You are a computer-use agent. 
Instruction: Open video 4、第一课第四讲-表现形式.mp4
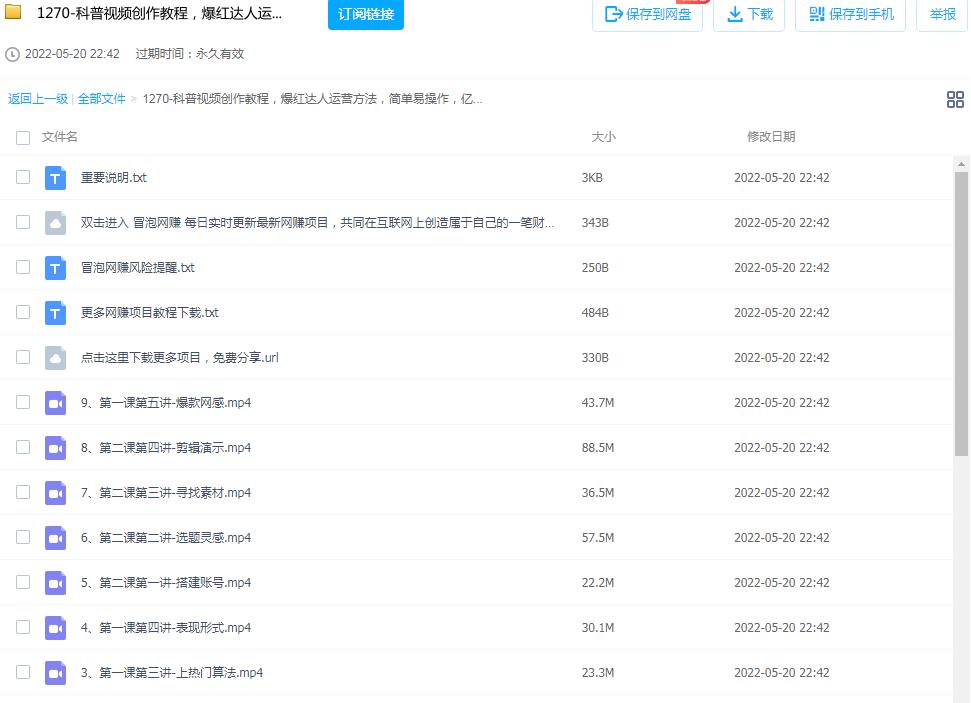(x=166, y=628)
